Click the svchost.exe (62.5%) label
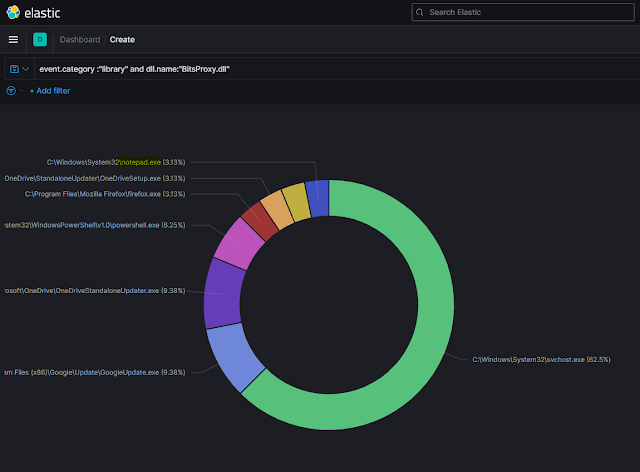 coord(541,358)
